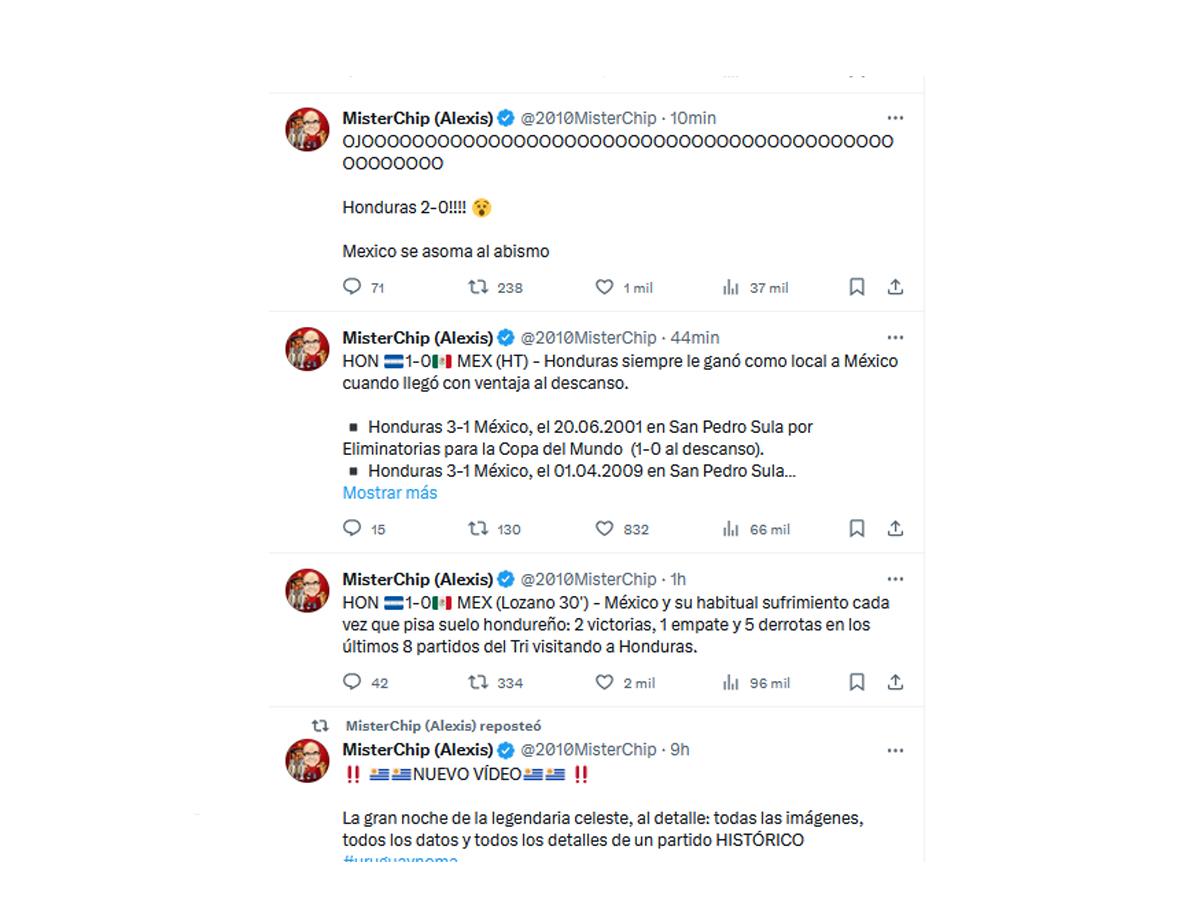
Task: Like the tweet with 1 mil likes
Action: (x=606, y=287)
